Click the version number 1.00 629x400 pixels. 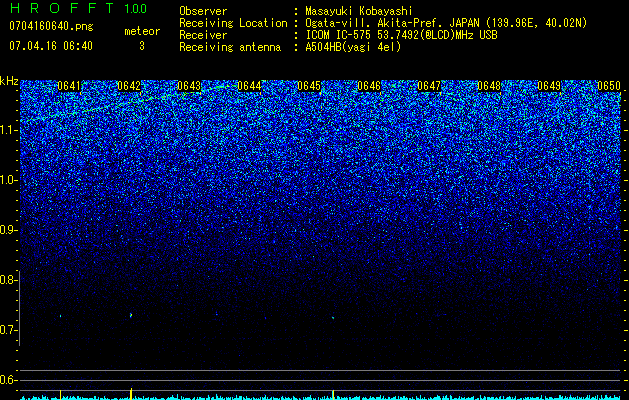136,8
